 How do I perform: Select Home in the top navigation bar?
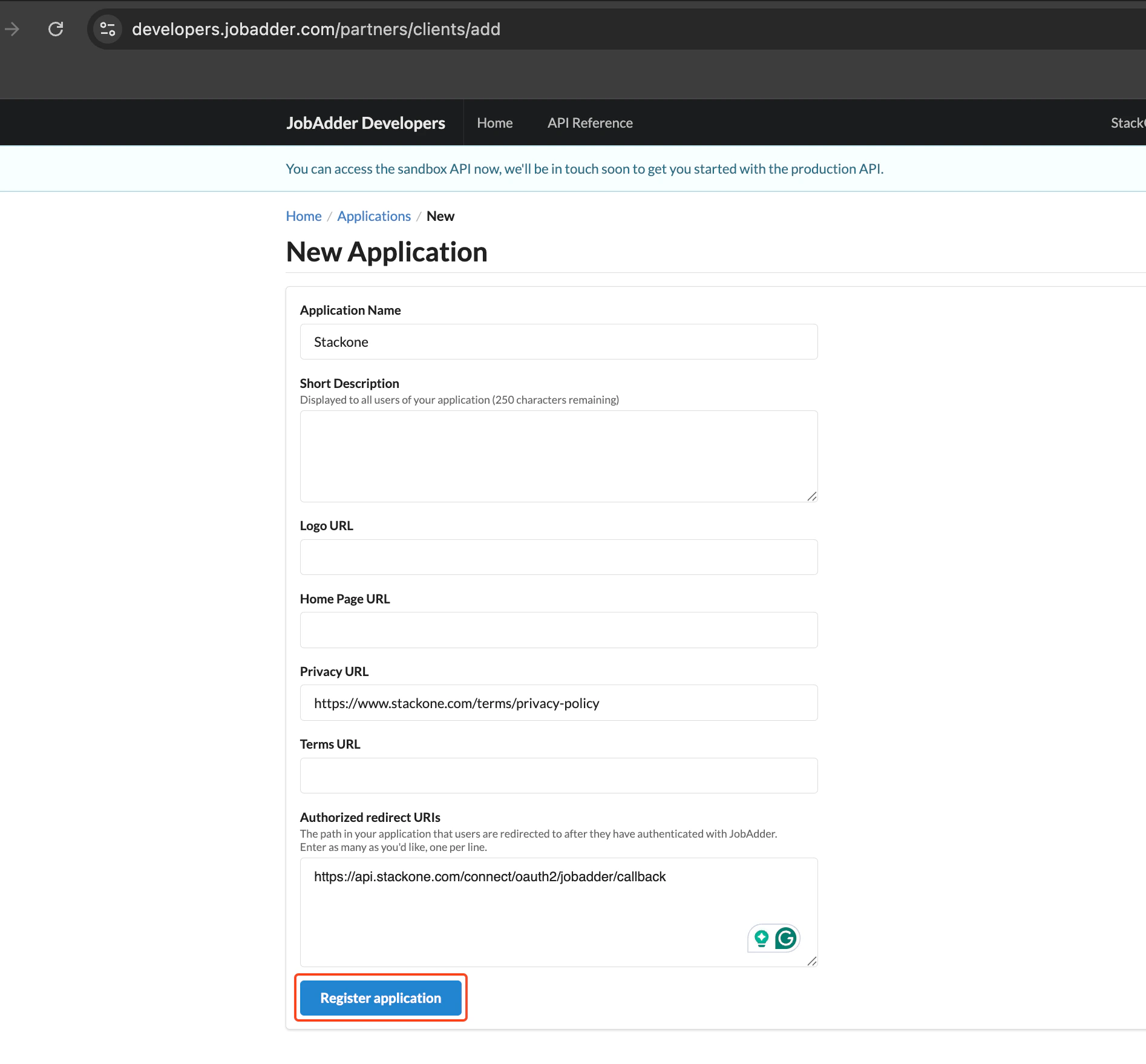(494, 122)
